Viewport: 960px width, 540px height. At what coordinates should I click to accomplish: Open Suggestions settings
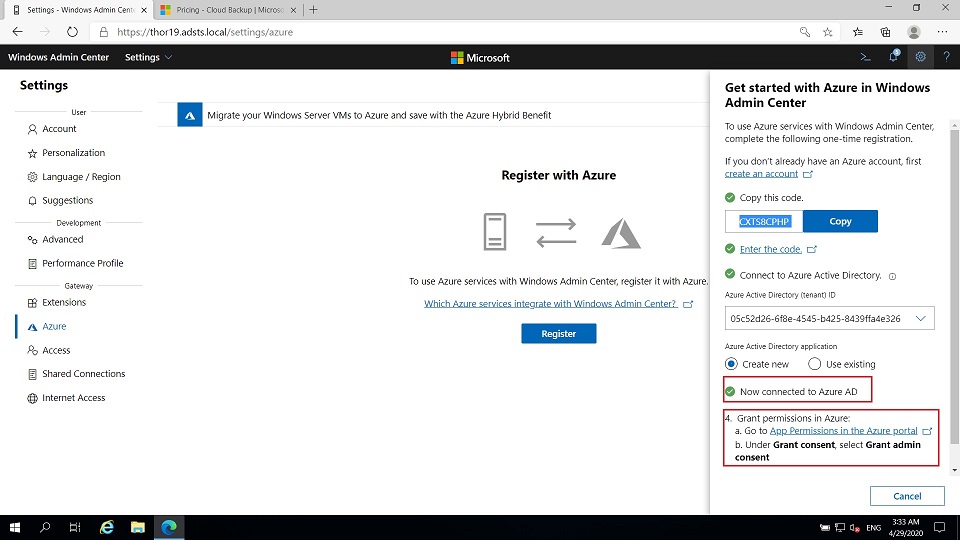pyautogui.click(x=67, y=200)
